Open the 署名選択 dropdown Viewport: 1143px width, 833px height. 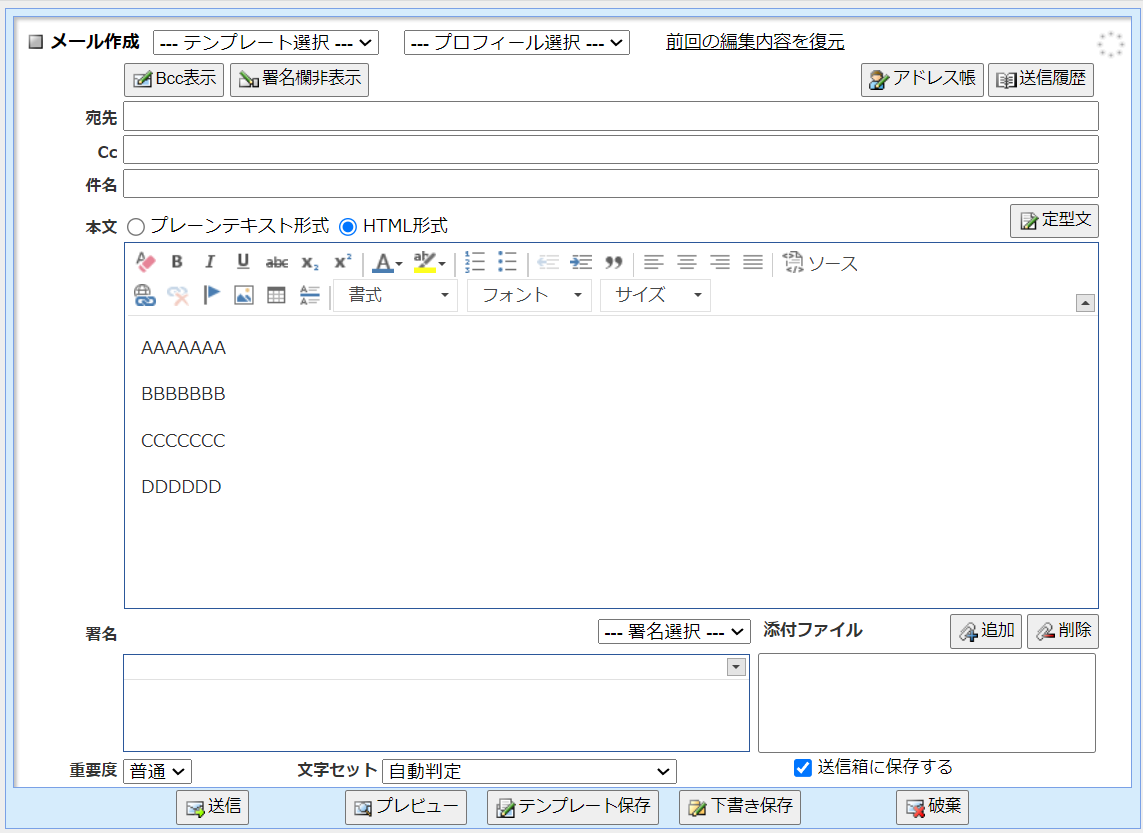point(674,631)
